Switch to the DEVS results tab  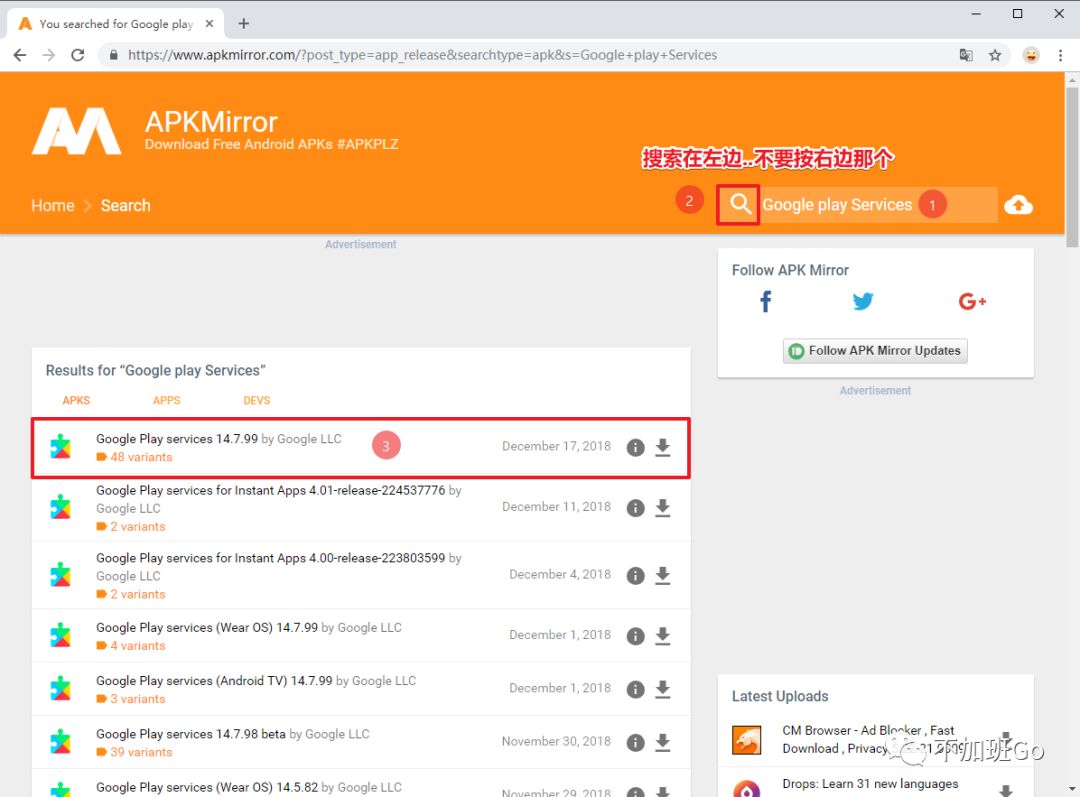coord(256,400)
